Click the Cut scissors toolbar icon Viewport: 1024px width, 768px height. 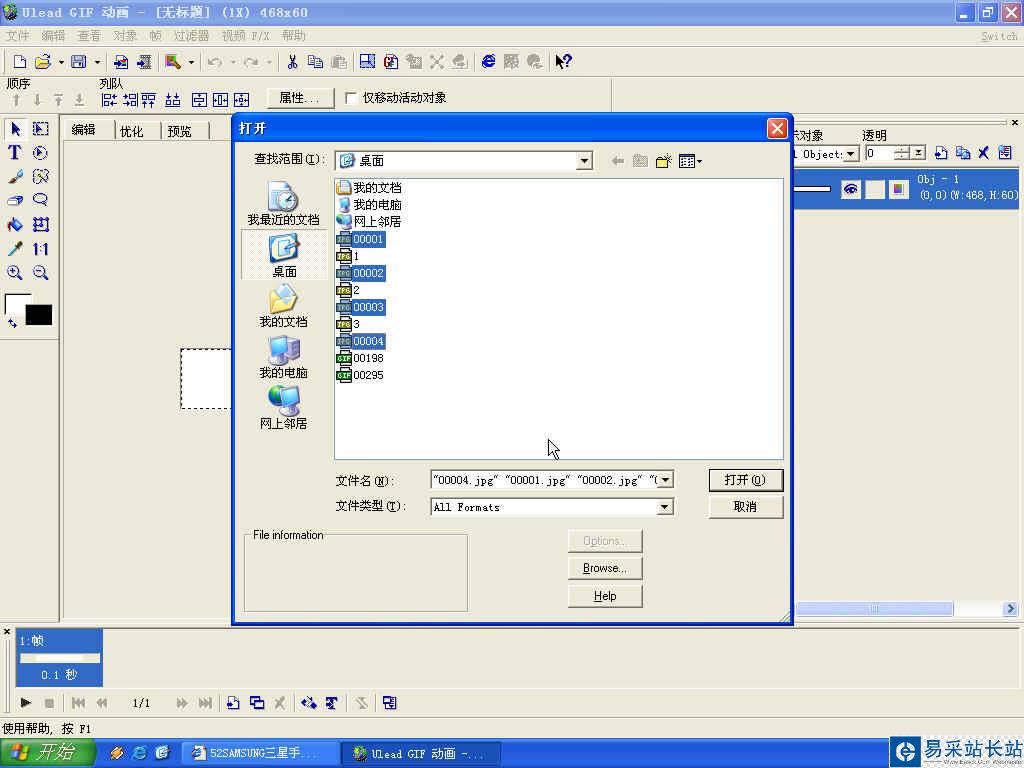292,61
